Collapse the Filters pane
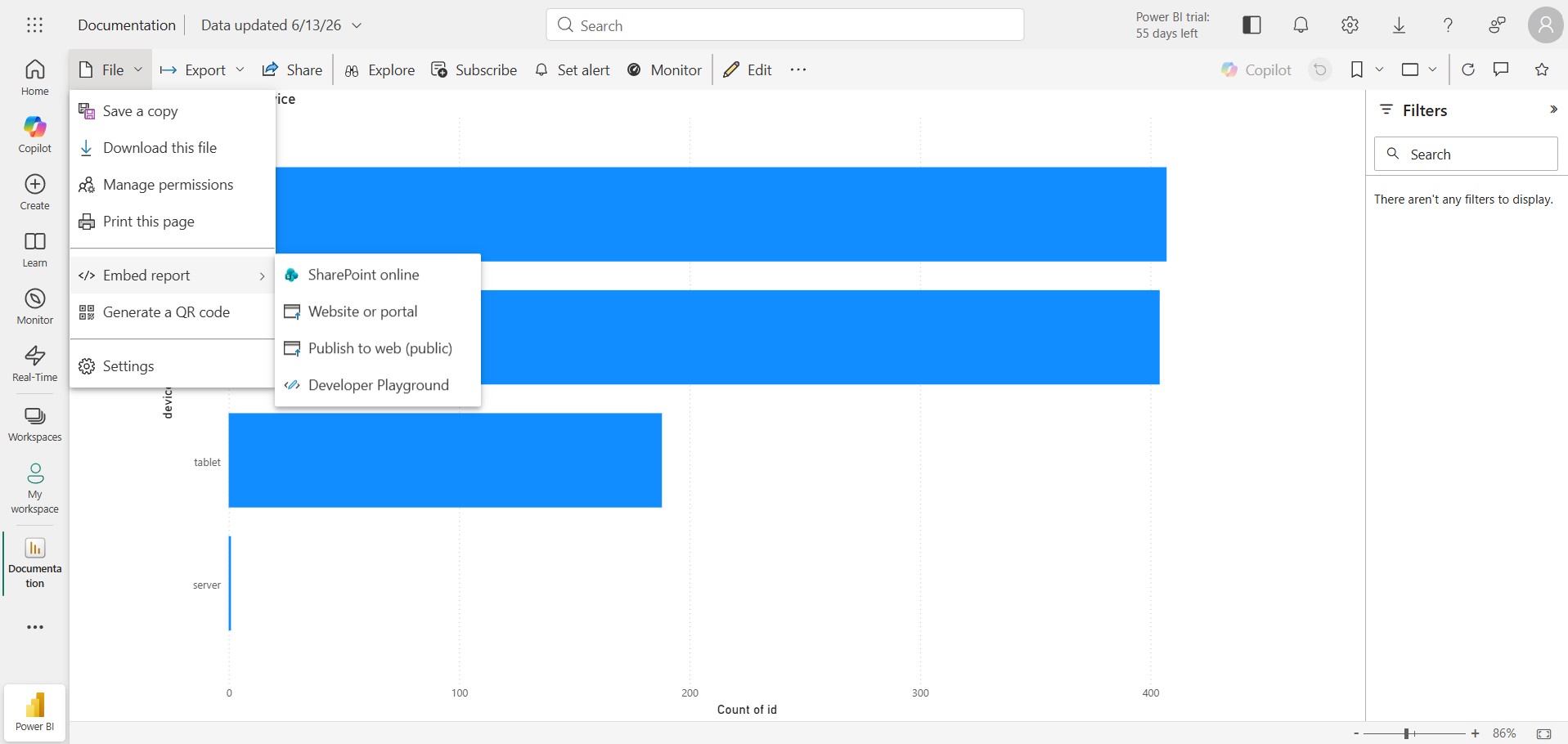The height and width of the screenshot is (744, 1568). point(1553,110)
